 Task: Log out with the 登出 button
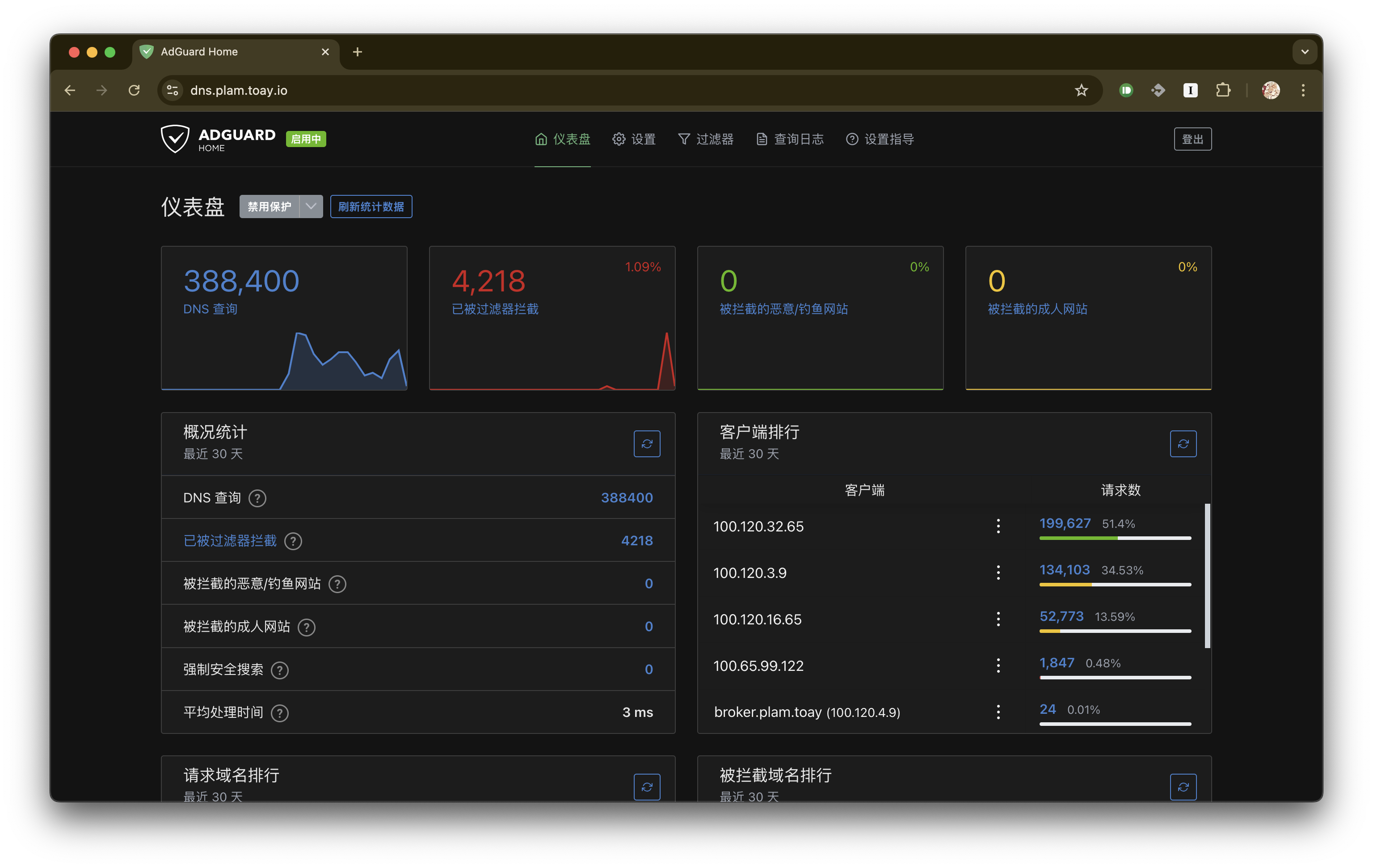1192,139
